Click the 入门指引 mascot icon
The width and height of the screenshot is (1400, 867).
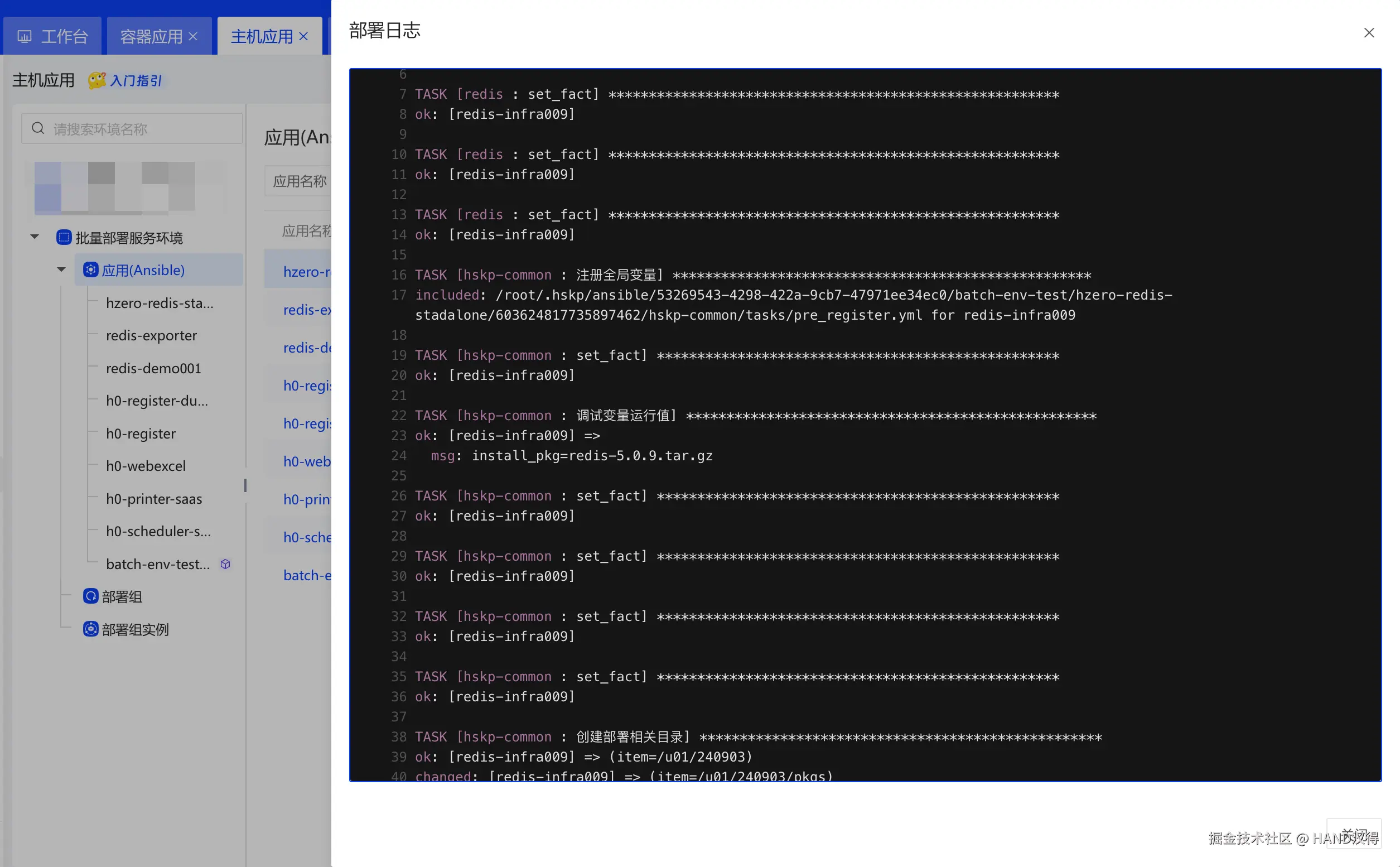(x=96, y=80)
